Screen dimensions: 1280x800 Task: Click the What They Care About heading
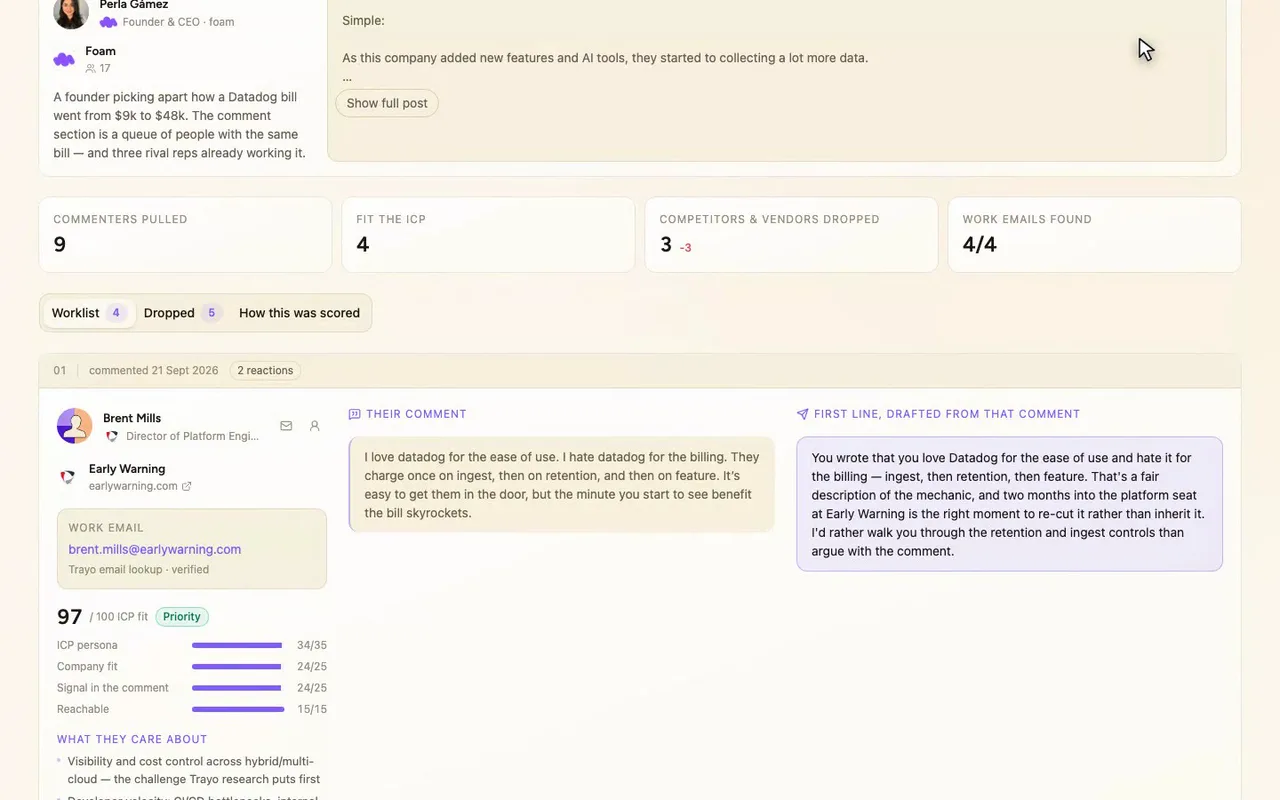click(132, 739)
